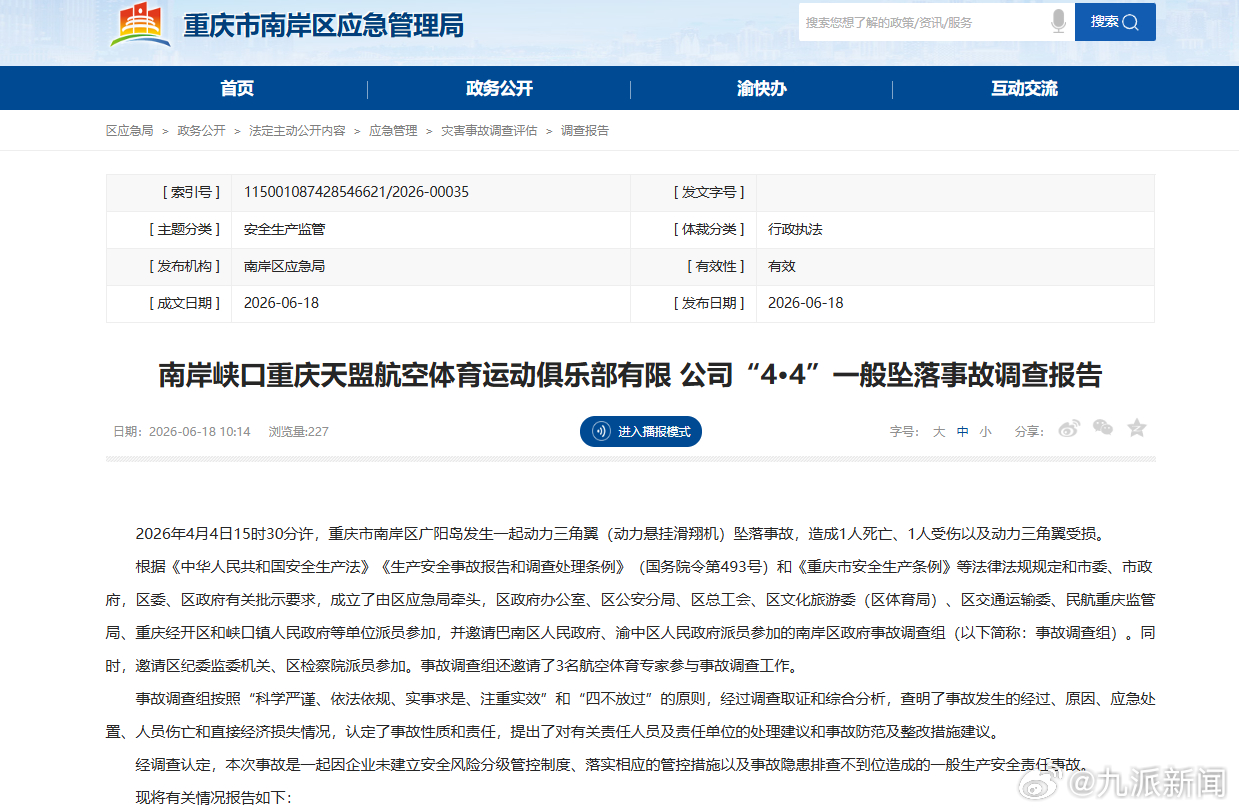Click index number 11500108742854662​1/2026-00035
This screenshot has width=1239, height=812.
point(356,192)
